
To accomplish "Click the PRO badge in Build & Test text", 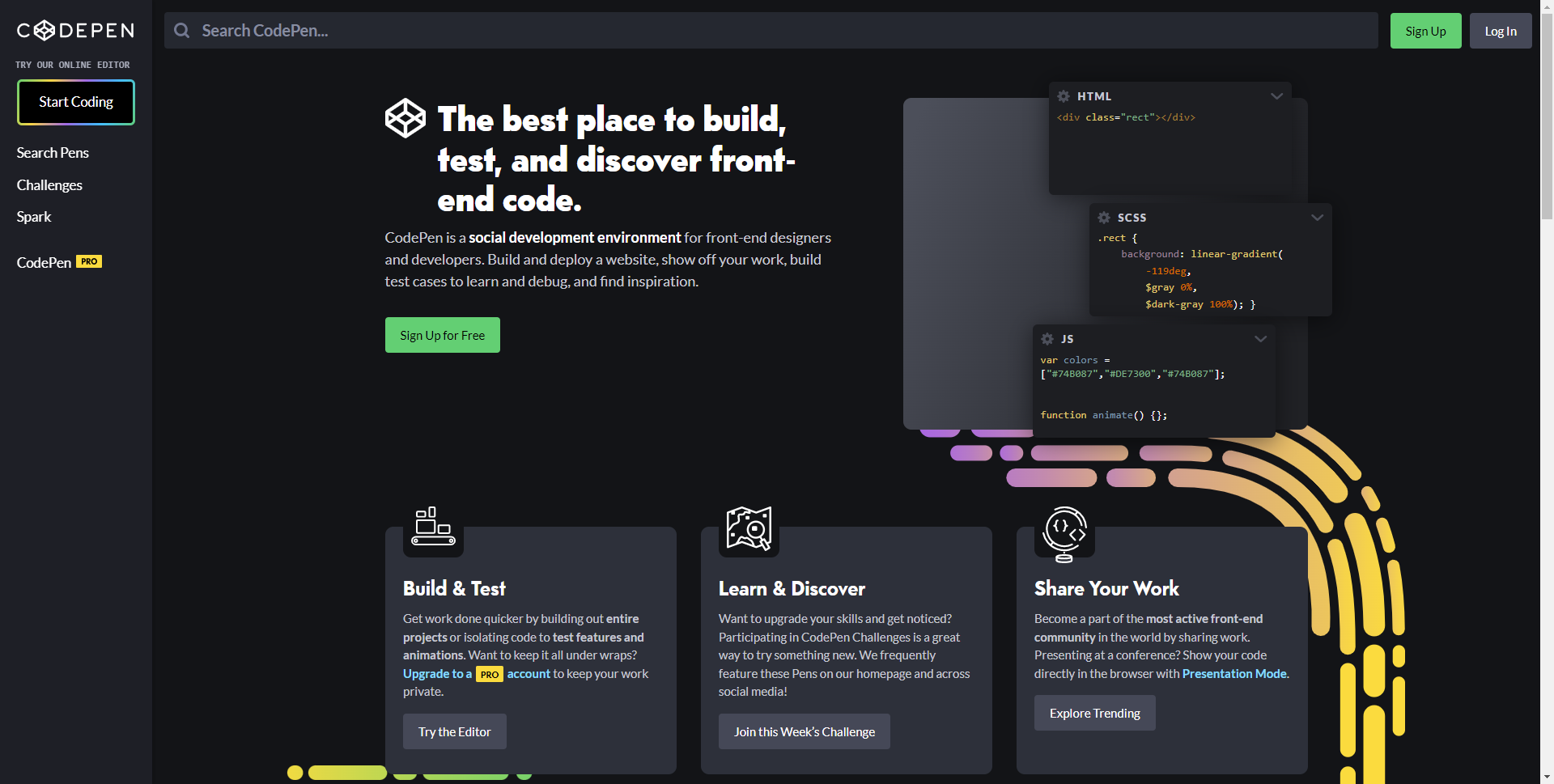I will click(490, 674).
